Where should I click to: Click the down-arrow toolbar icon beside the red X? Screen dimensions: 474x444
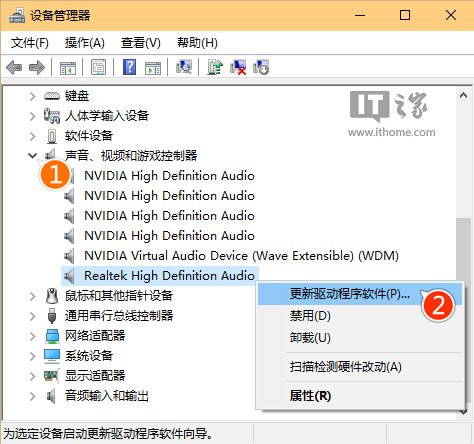(261, 67)
